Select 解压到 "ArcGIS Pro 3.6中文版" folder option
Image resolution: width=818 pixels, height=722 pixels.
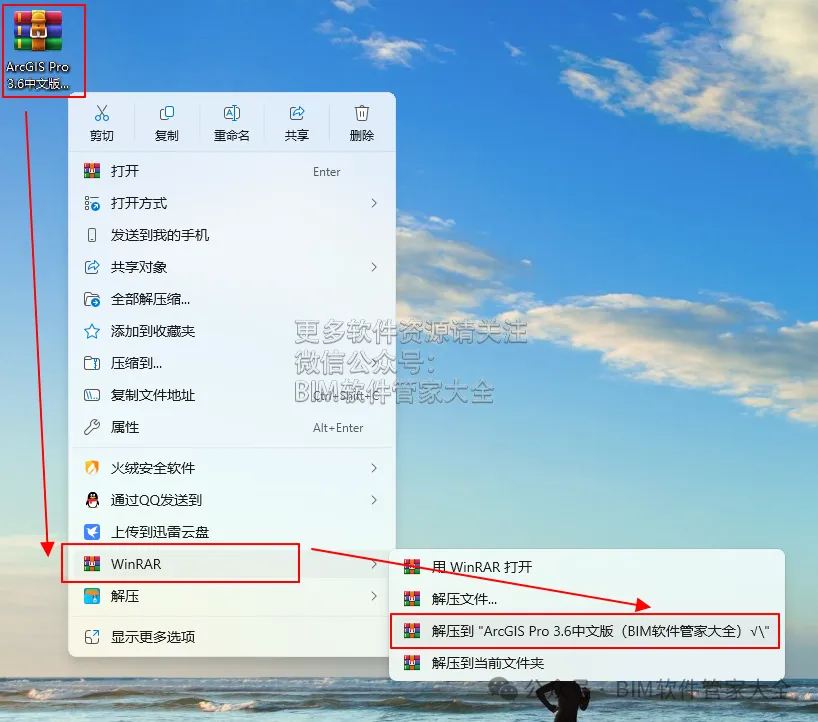coord(585,631)
